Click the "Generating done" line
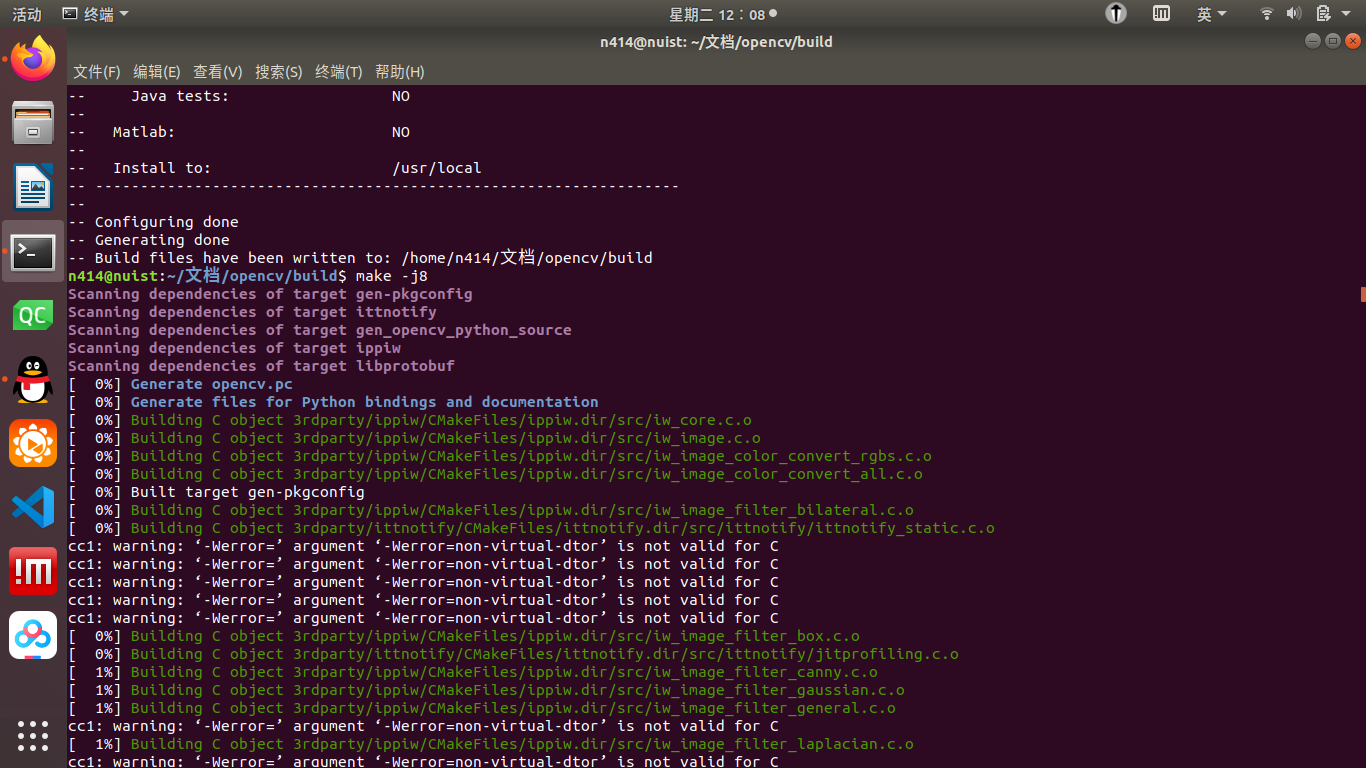The height and width of the screenshot is (768, 1366). (149, 240)
